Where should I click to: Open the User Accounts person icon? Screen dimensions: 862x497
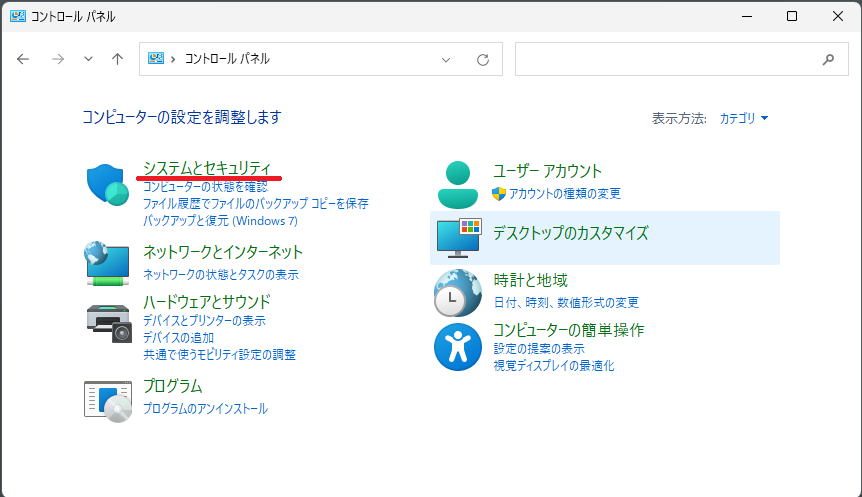[457, 185]
